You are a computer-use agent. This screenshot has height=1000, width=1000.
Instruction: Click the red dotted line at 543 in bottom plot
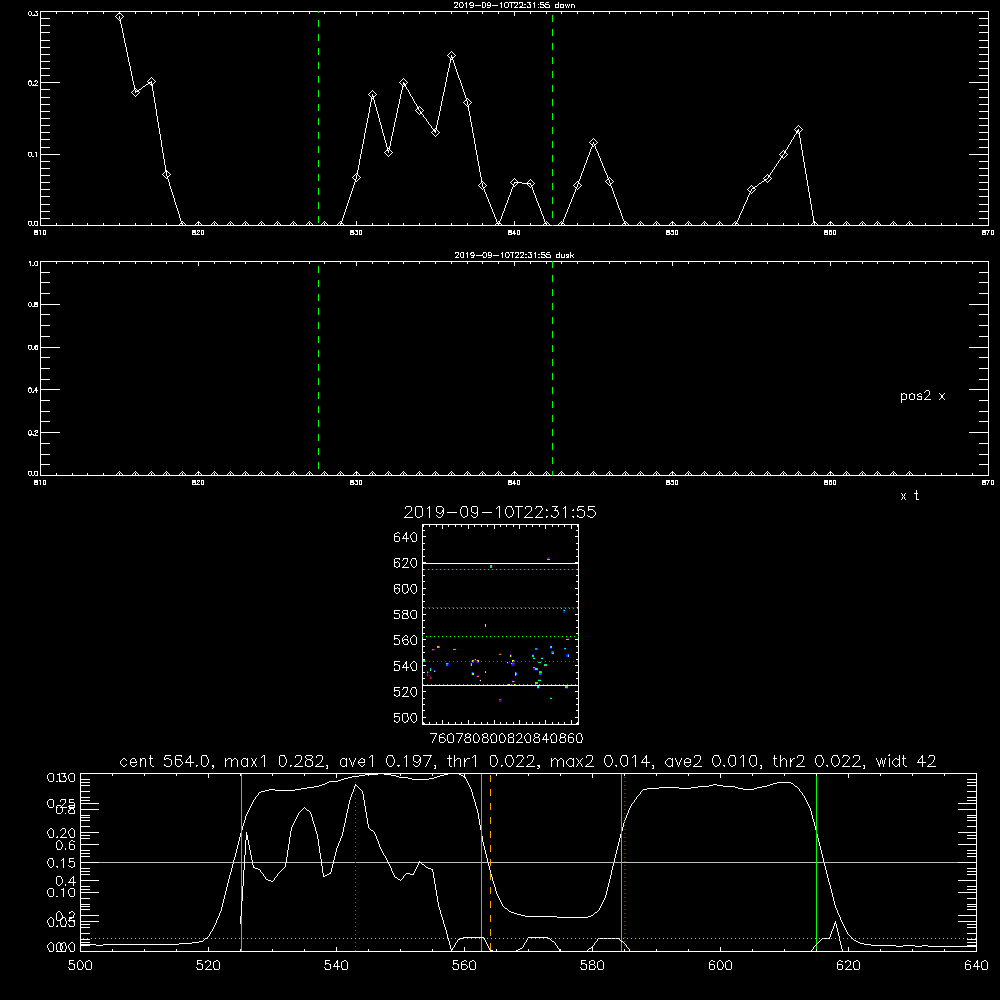pos(355,862)
